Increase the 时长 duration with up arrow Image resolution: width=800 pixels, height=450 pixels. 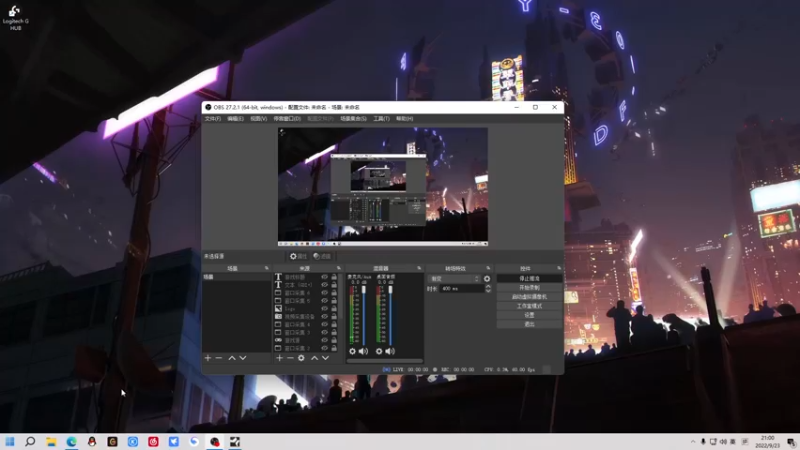tap(488, 286)
